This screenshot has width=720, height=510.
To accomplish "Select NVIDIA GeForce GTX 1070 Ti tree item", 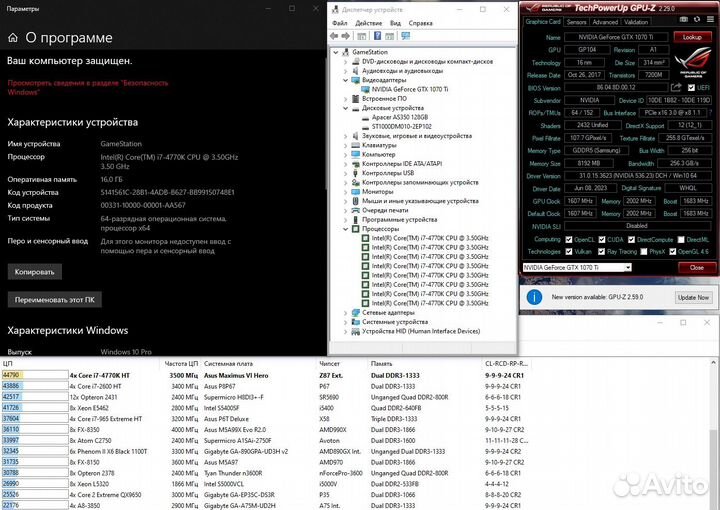I will tap(410, 90).
